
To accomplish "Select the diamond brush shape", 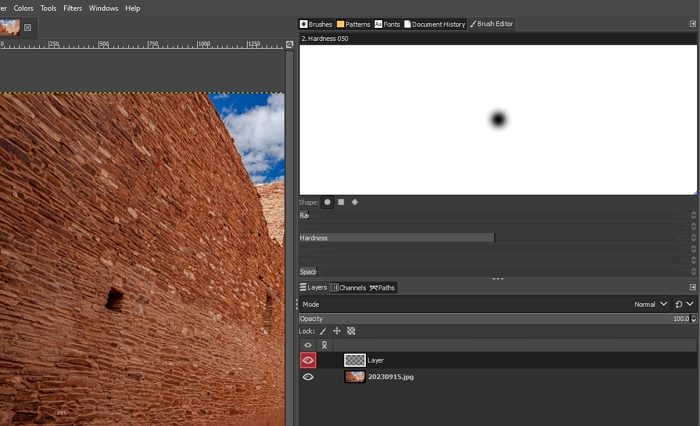I will pos(354,202).
